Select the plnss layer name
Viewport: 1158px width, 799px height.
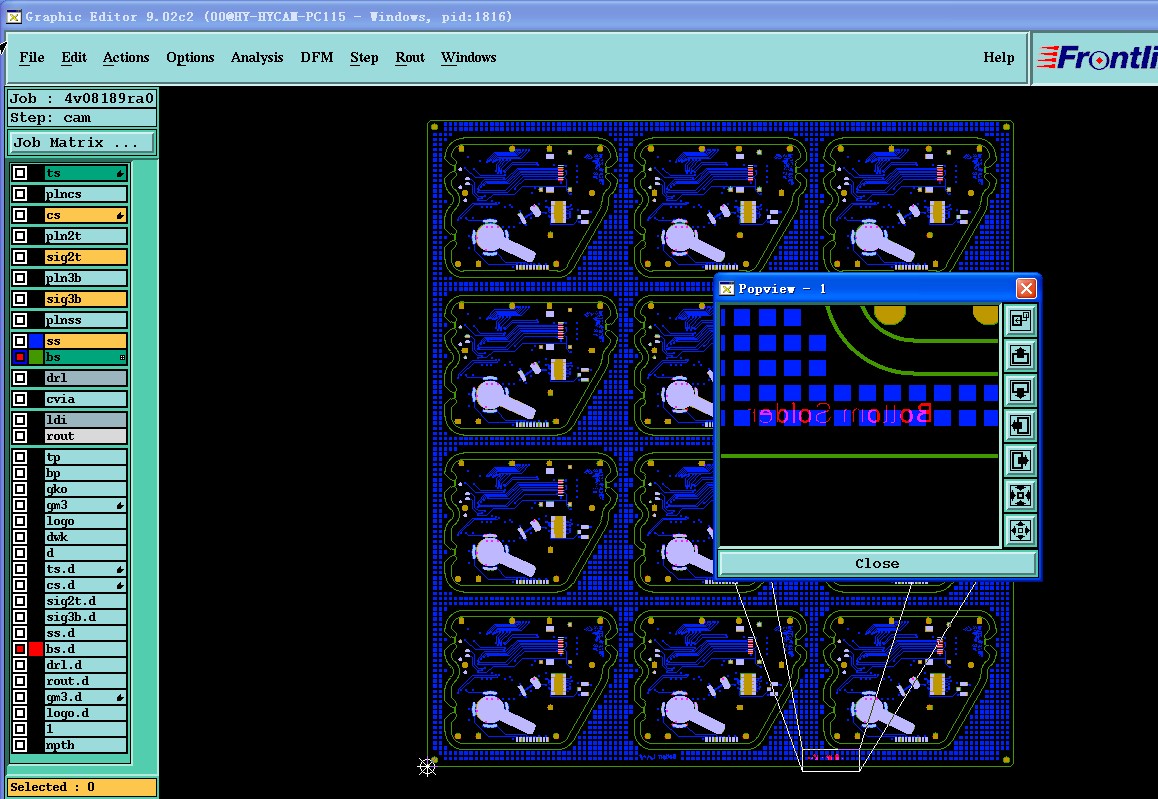tap(86, 320)
